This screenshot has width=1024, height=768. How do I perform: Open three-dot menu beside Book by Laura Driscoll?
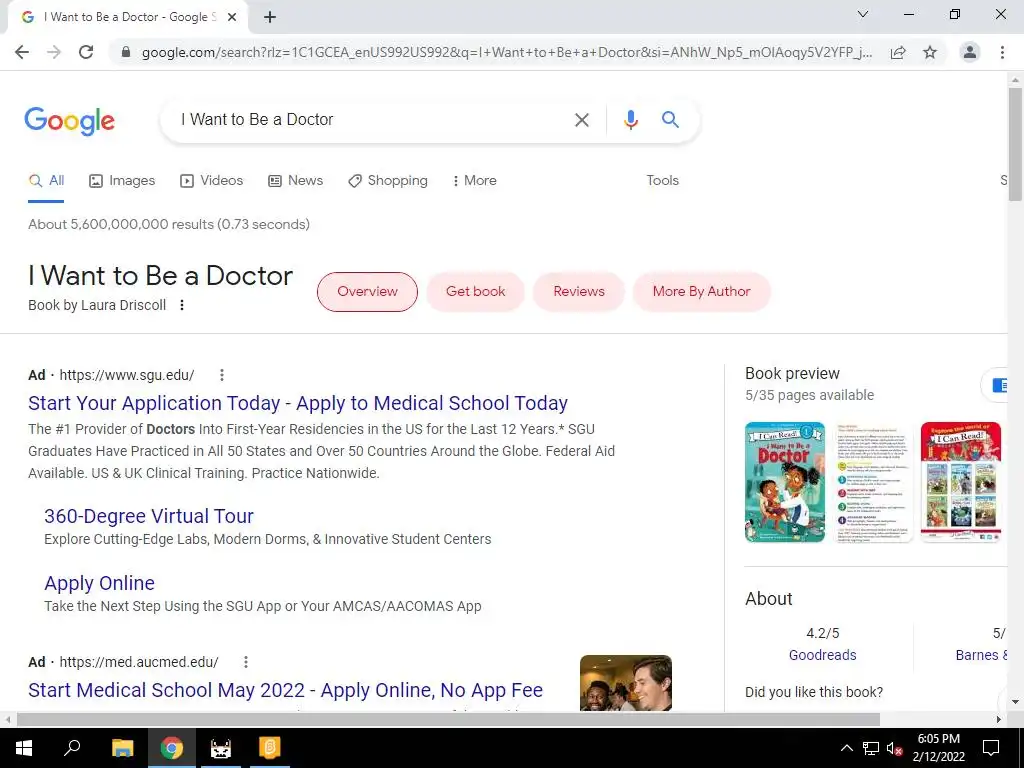(x=182, y=305)
